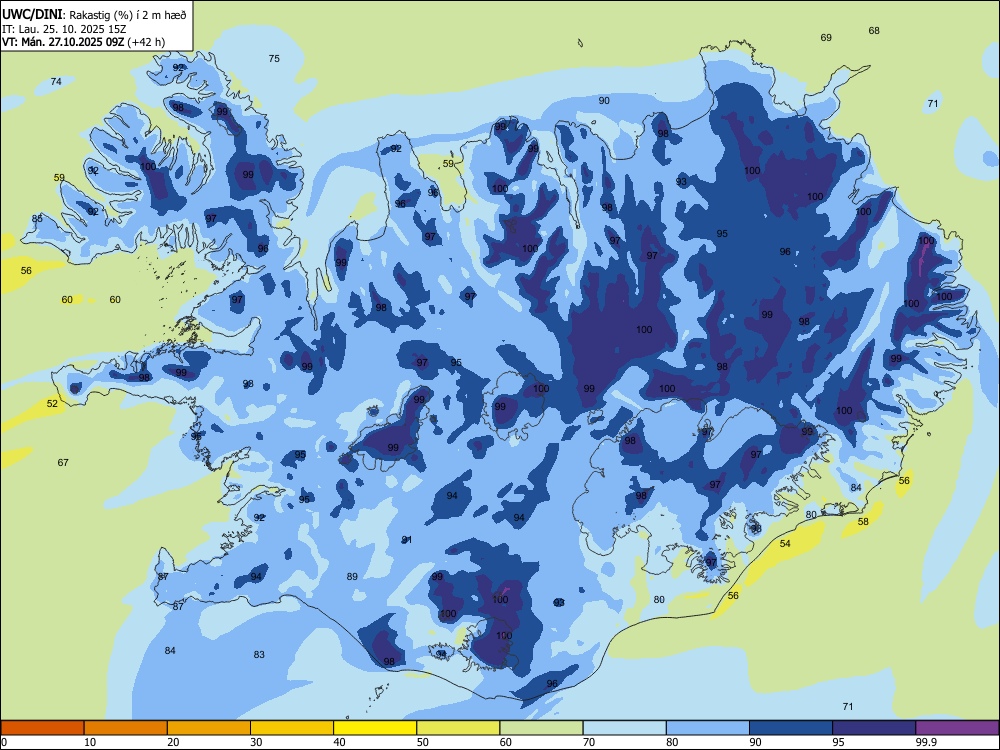Select the 50–60 yellow-green legend swatch
1000x750 pixels.
click(x=458, y=728)
